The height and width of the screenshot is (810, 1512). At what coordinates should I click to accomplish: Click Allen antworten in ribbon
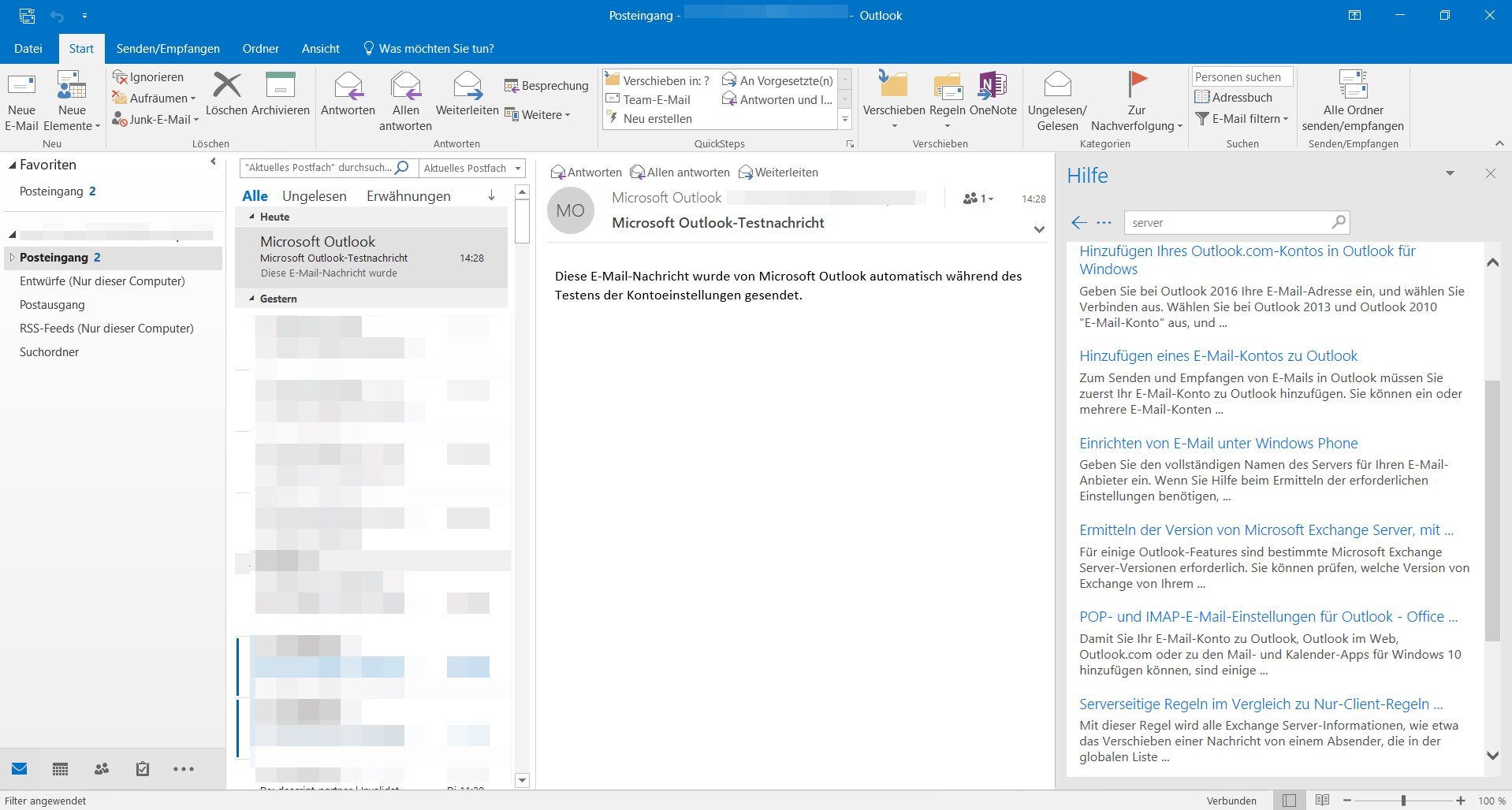click(x=405, y=101)
